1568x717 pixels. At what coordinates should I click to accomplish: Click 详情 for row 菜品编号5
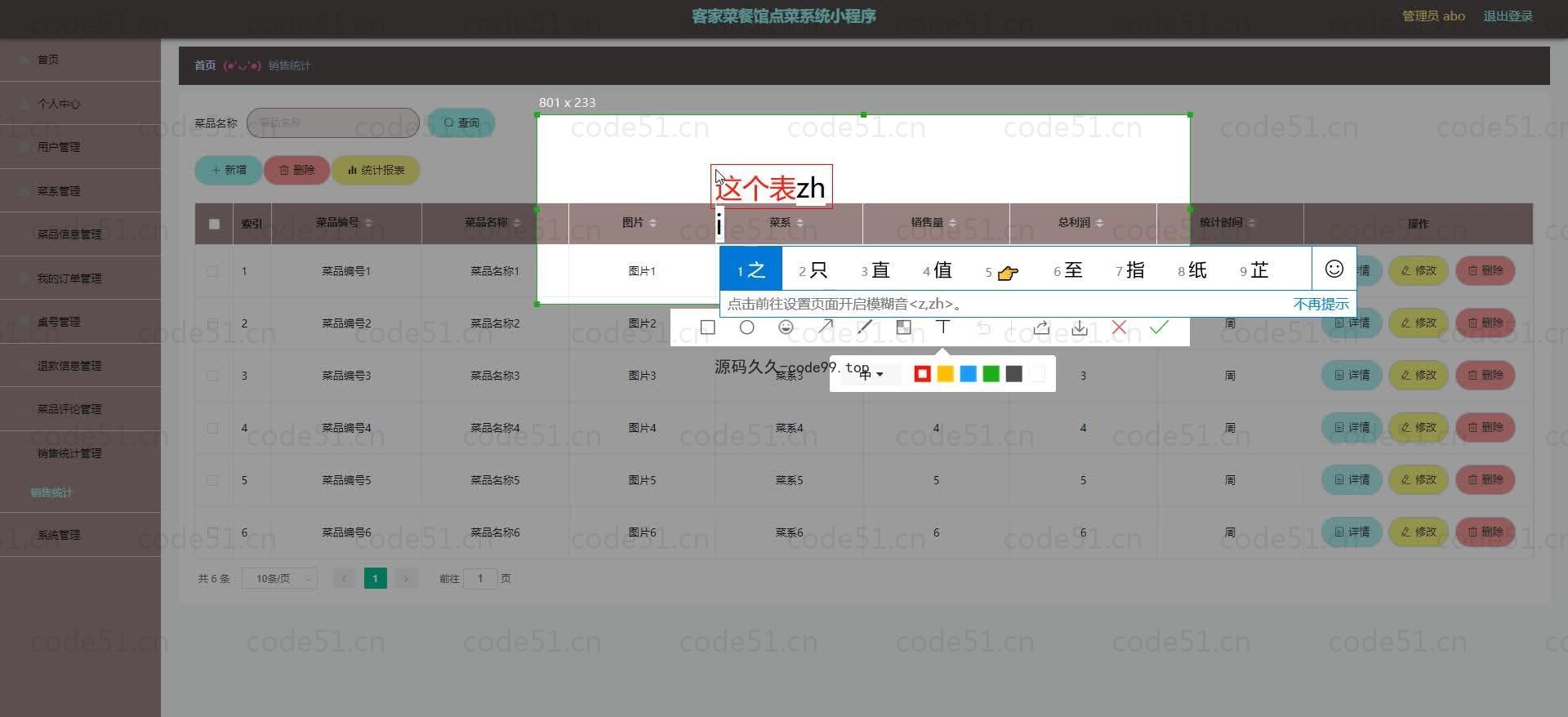coord(1352,479)
